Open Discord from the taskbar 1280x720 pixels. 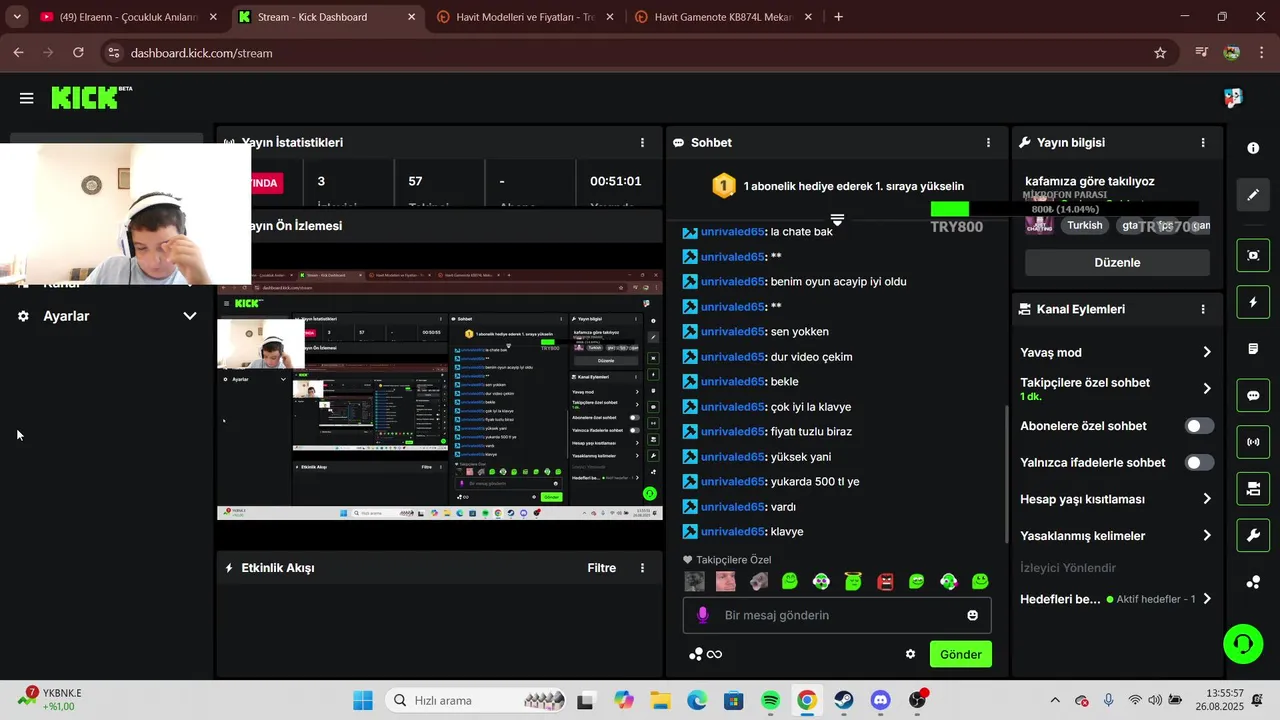click(x=880, y=700)
